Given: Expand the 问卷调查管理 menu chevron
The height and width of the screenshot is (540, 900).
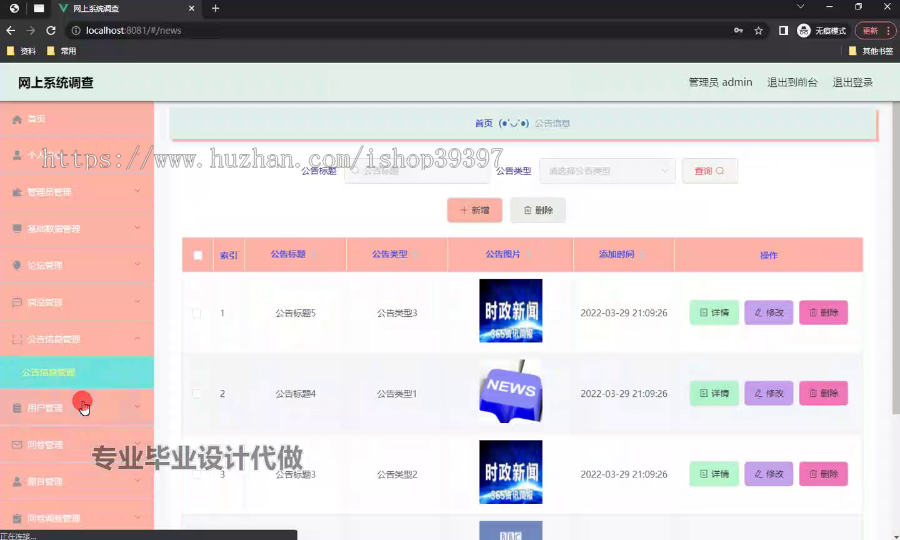Looking at the screenshot, I should (137, 517).
